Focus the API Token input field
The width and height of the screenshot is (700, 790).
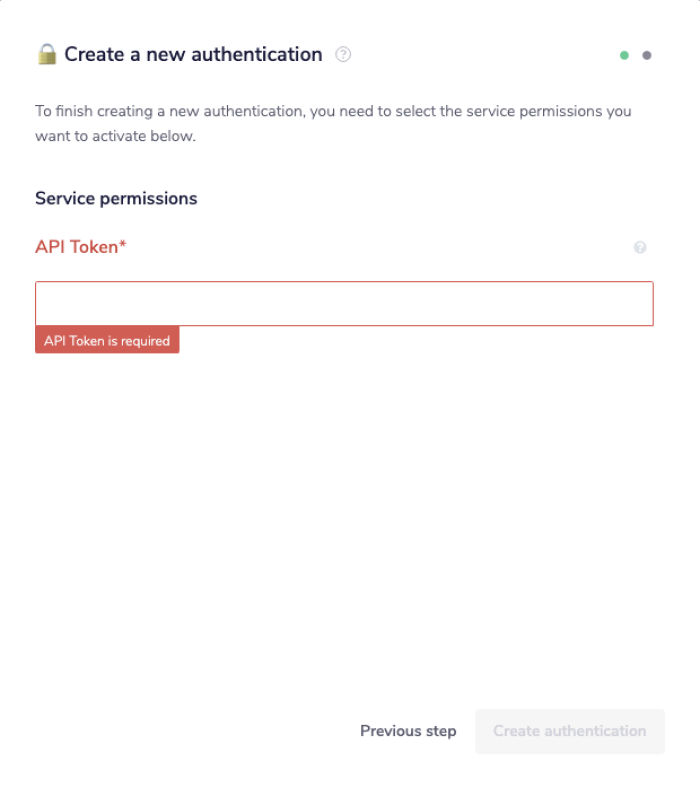pos(344,304)
